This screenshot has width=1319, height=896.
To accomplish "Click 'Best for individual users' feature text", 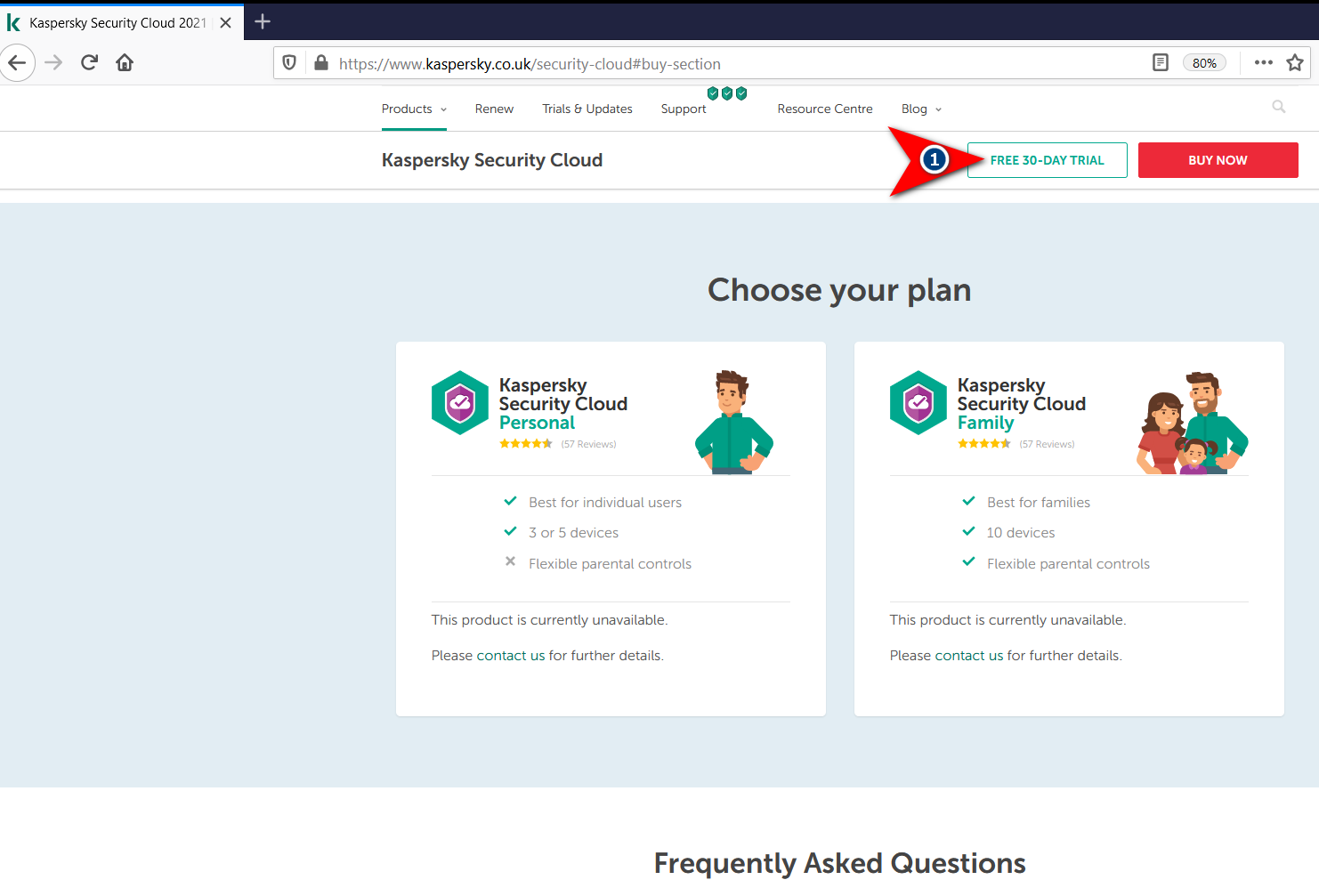I will [605, 503].
